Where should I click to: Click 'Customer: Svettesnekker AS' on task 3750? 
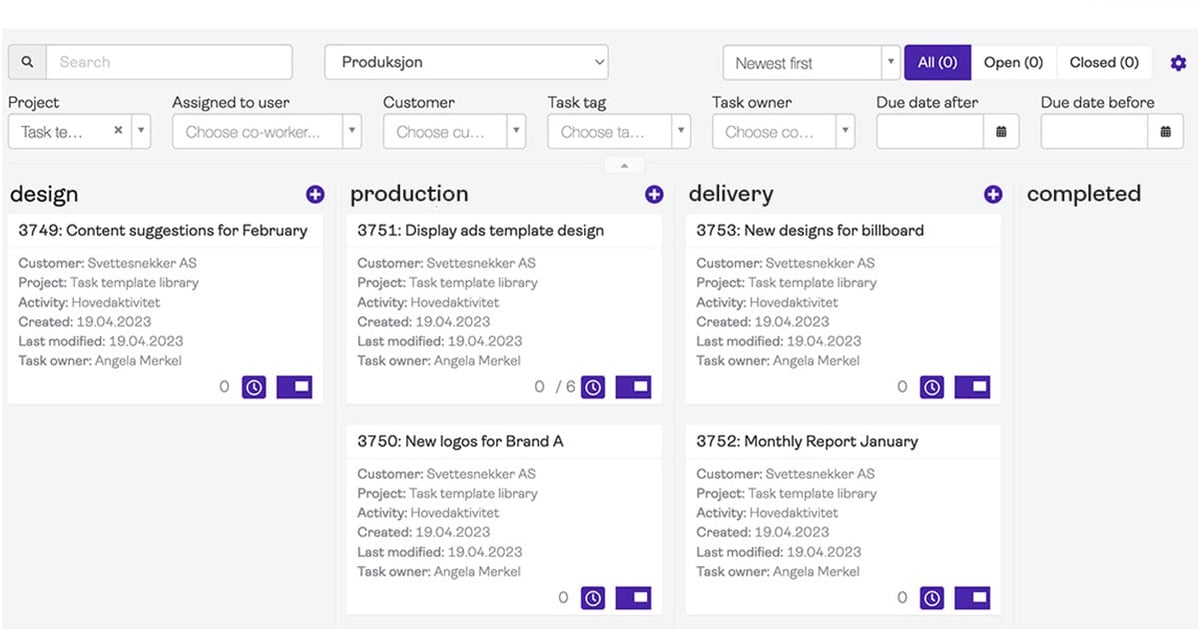tap(447, 474)
